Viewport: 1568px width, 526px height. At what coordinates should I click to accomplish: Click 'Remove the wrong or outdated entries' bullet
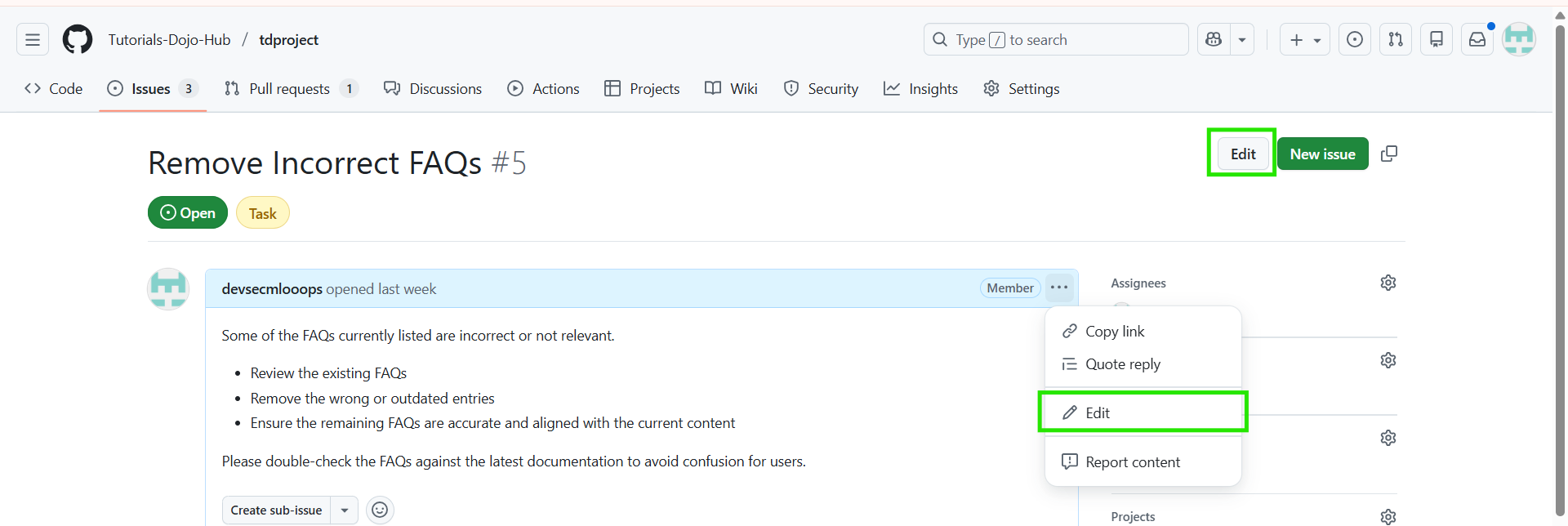(372, 399)
